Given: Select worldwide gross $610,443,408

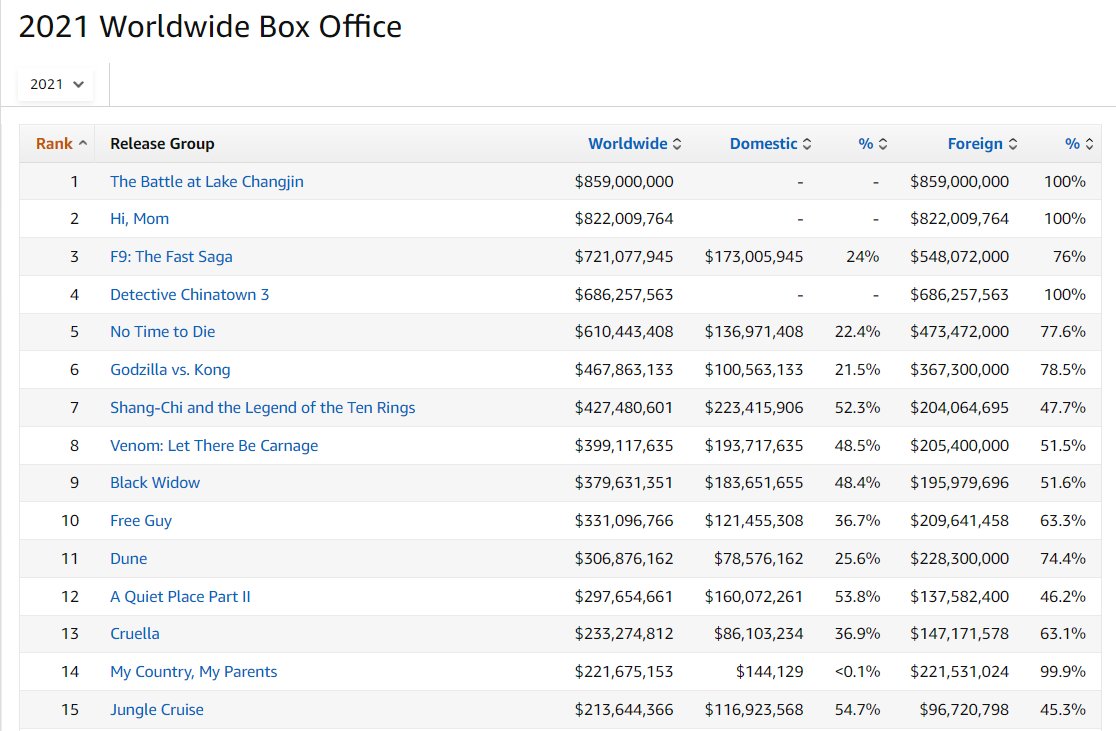Looking at the screenshot, I should point(624,332).
